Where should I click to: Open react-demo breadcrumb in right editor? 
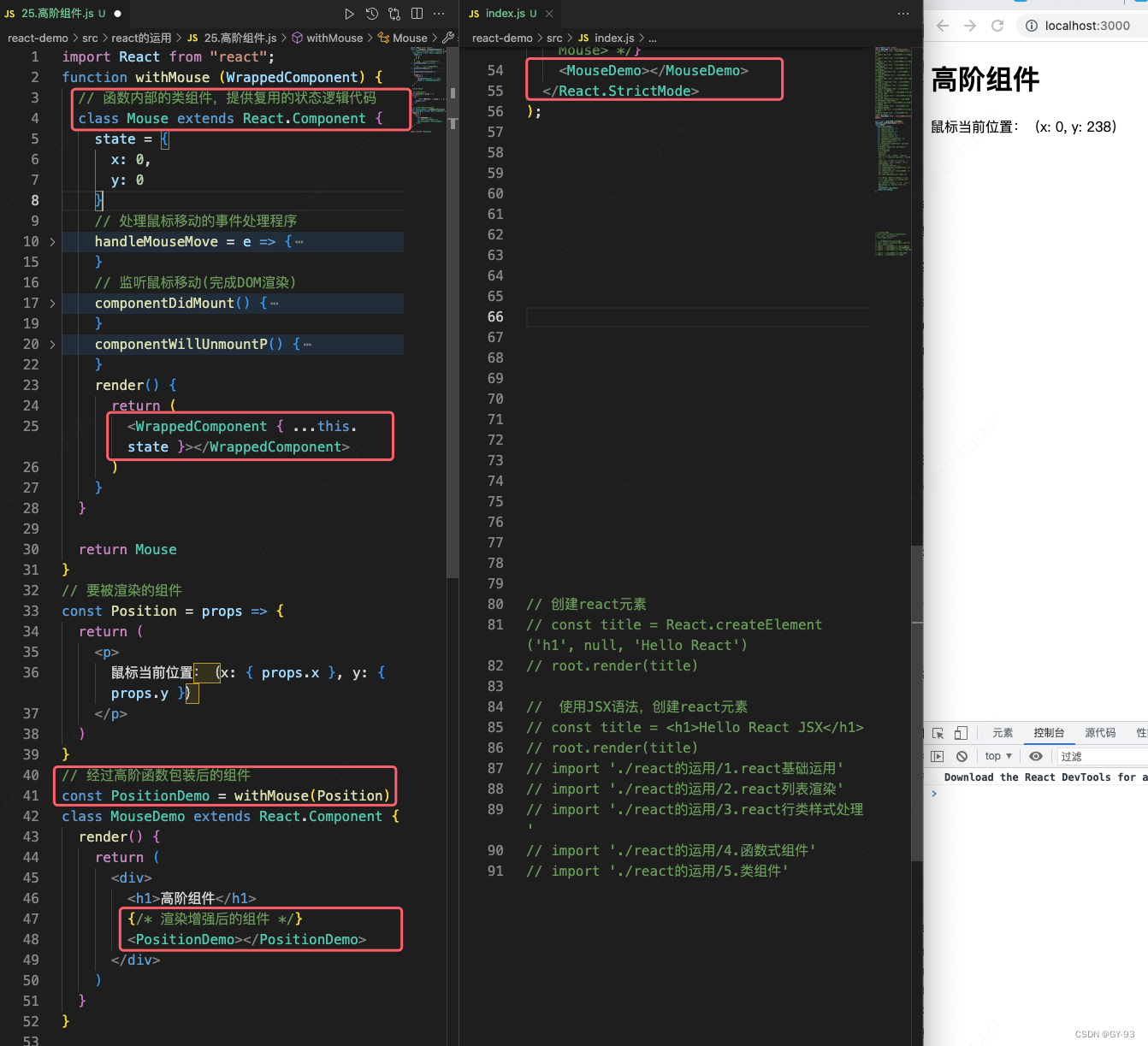click(x=502, y=38)
